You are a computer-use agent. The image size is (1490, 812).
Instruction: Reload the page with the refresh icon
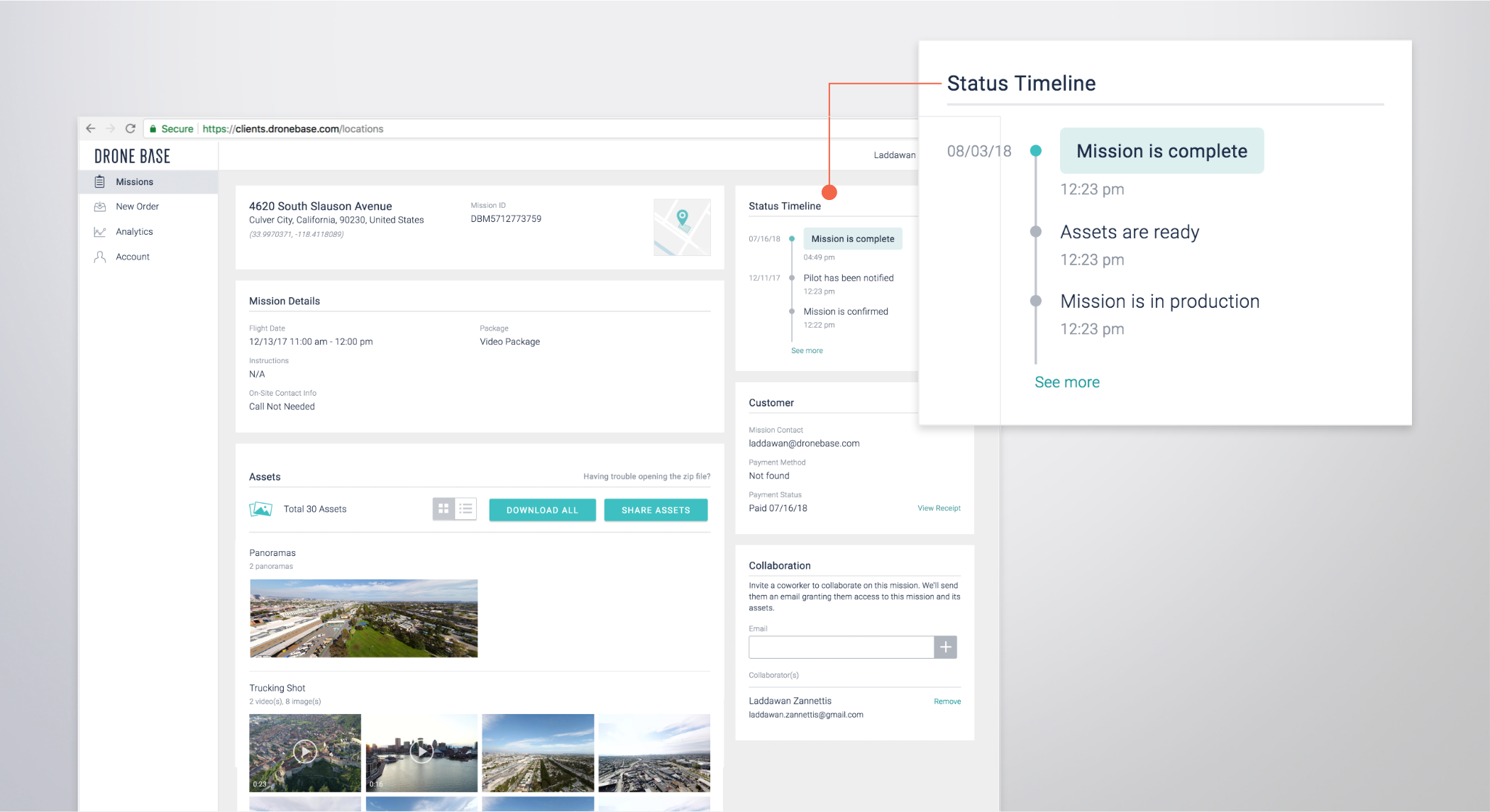[x=131, y=128]
